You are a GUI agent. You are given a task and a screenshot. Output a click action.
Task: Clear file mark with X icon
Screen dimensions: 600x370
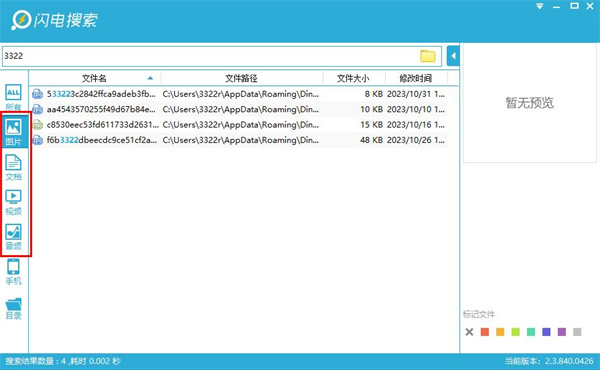click(469, 332)
